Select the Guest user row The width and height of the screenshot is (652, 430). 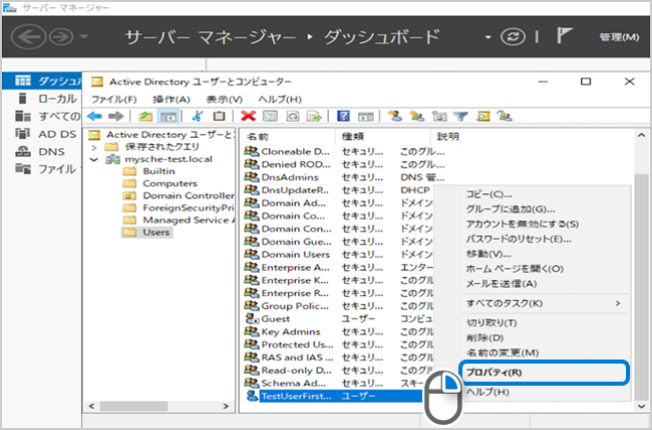338,319
